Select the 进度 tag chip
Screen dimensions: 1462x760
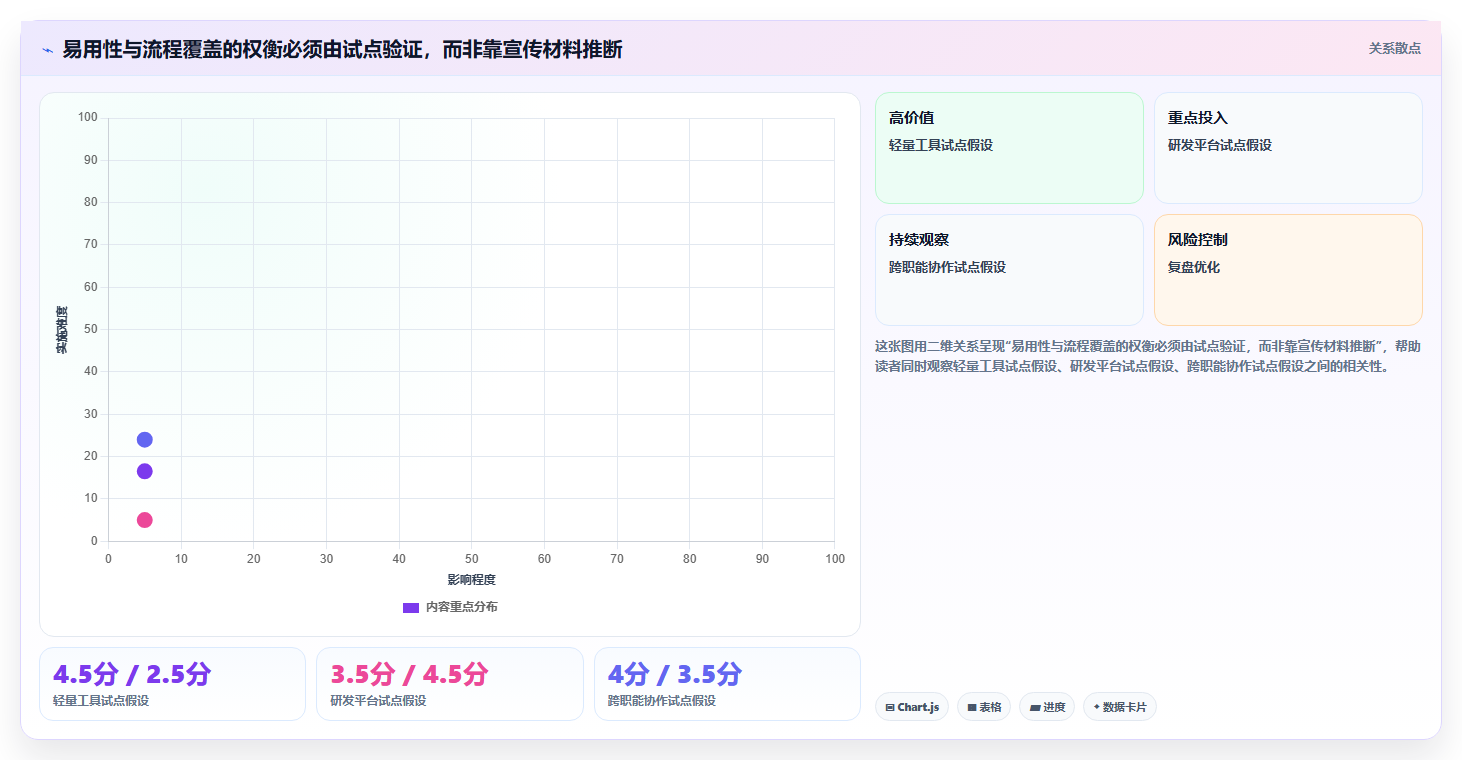point(1047,707)
